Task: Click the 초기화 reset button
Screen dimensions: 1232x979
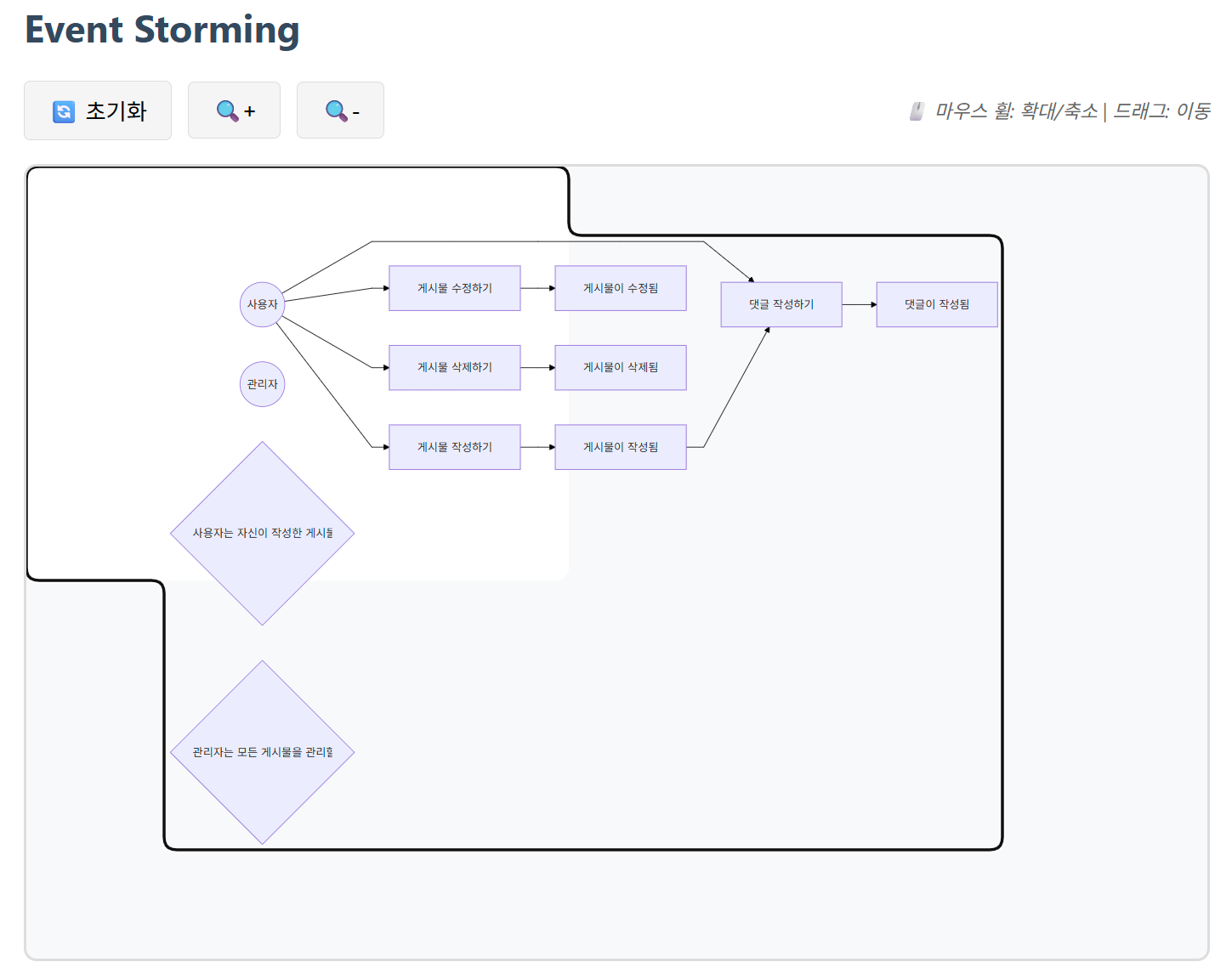Action: (98, 110)
